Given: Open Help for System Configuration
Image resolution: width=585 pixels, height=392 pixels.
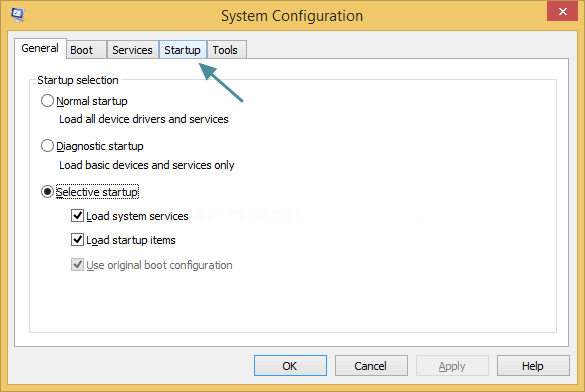Looking at the screenshot, I should [533, 366].
